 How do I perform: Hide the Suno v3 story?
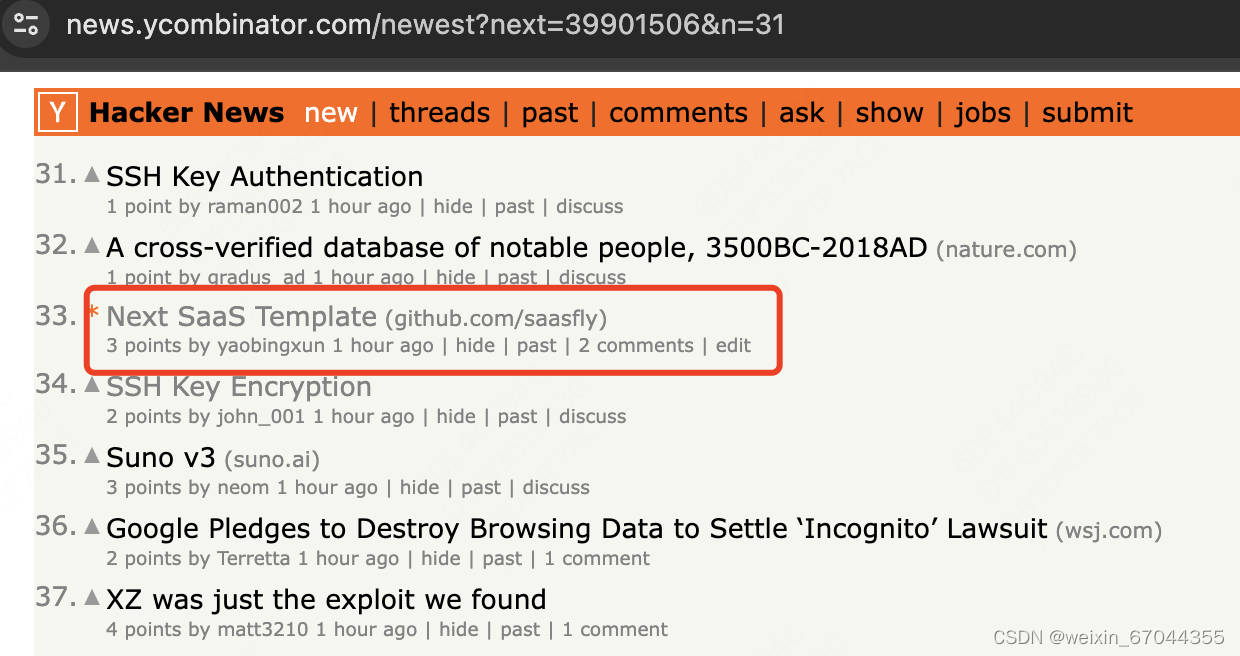(x=419, y=487)
